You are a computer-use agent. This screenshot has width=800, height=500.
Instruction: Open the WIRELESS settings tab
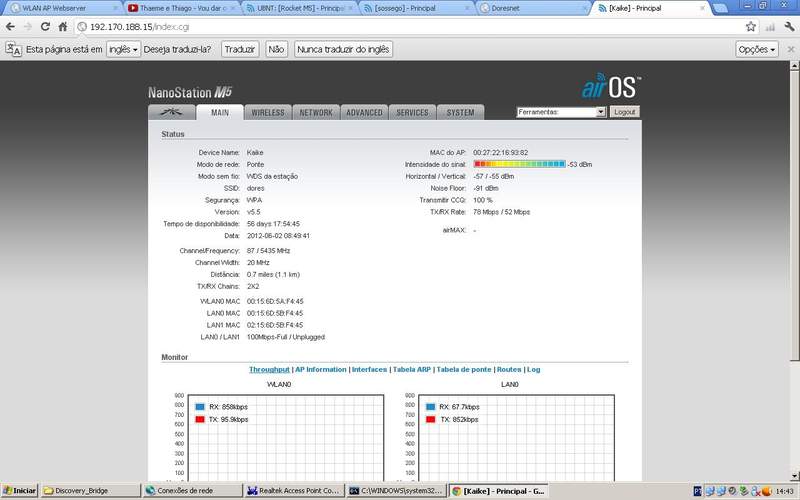pos(268,112)
